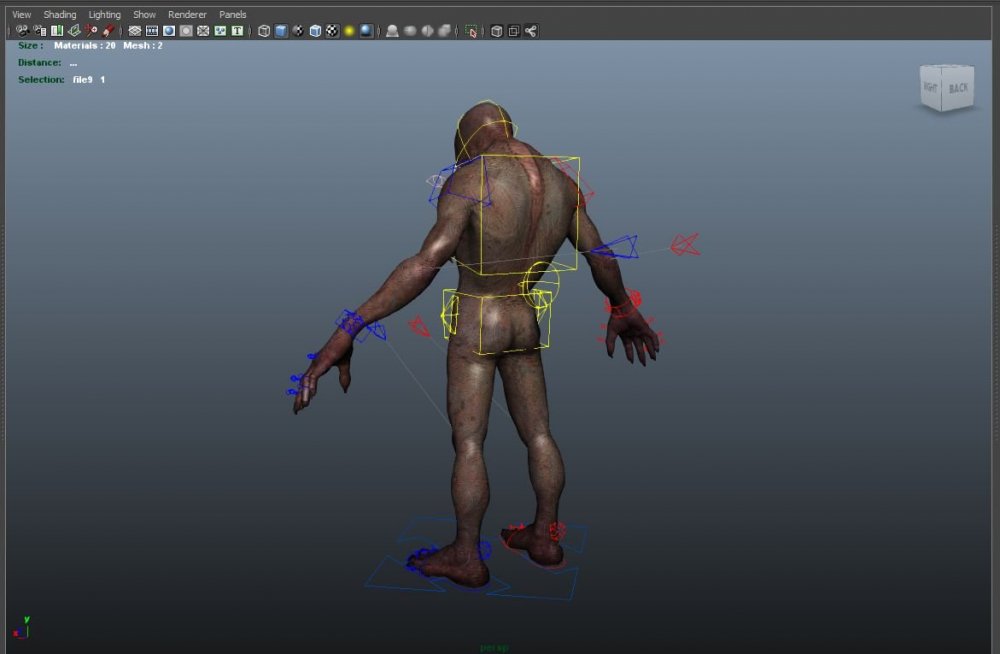Click the Safe Title 'T' icon
1000x654 pixels.
pyautogui.click(x=237, y=31)
